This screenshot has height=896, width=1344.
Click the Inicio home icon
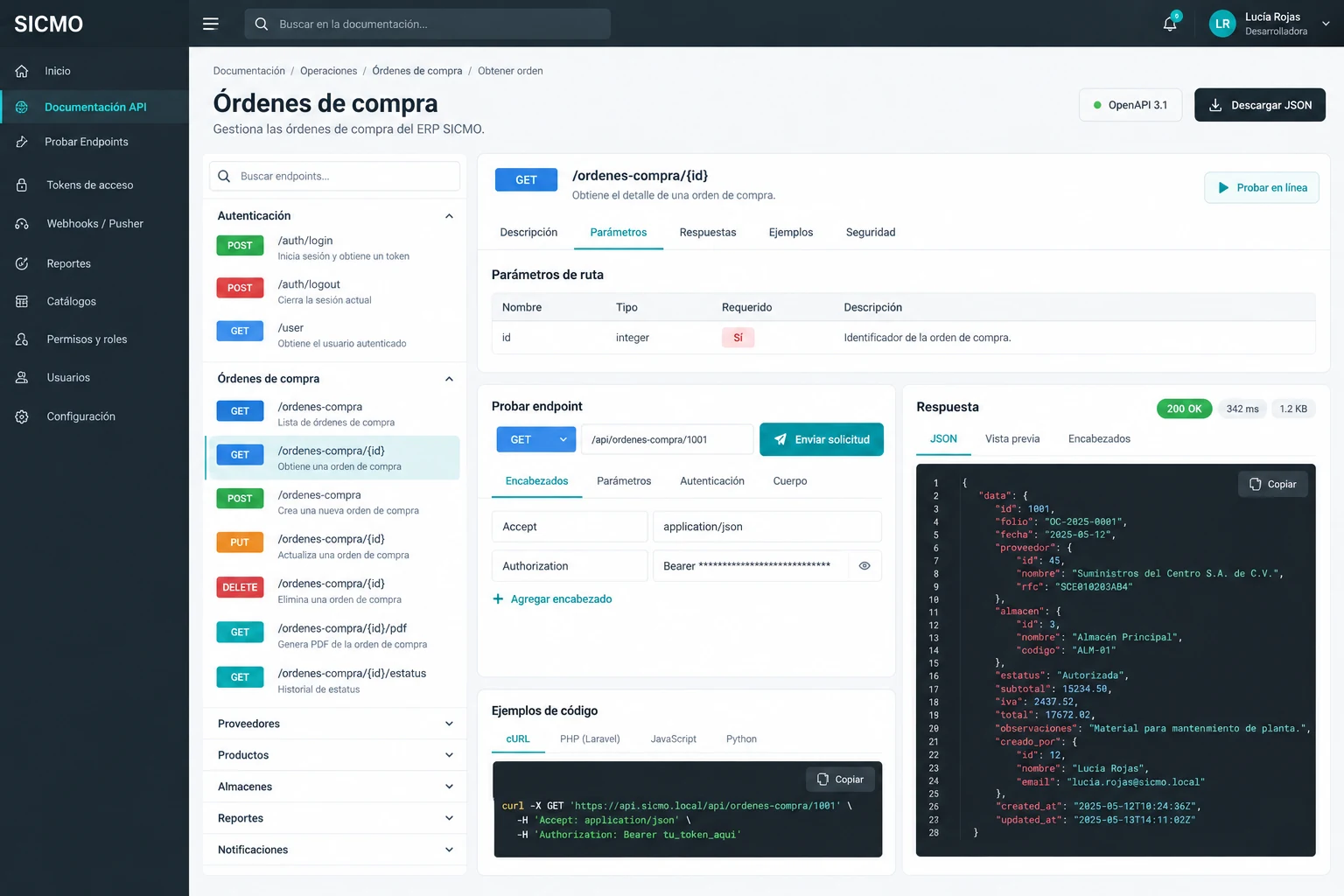tap(22, 71)
